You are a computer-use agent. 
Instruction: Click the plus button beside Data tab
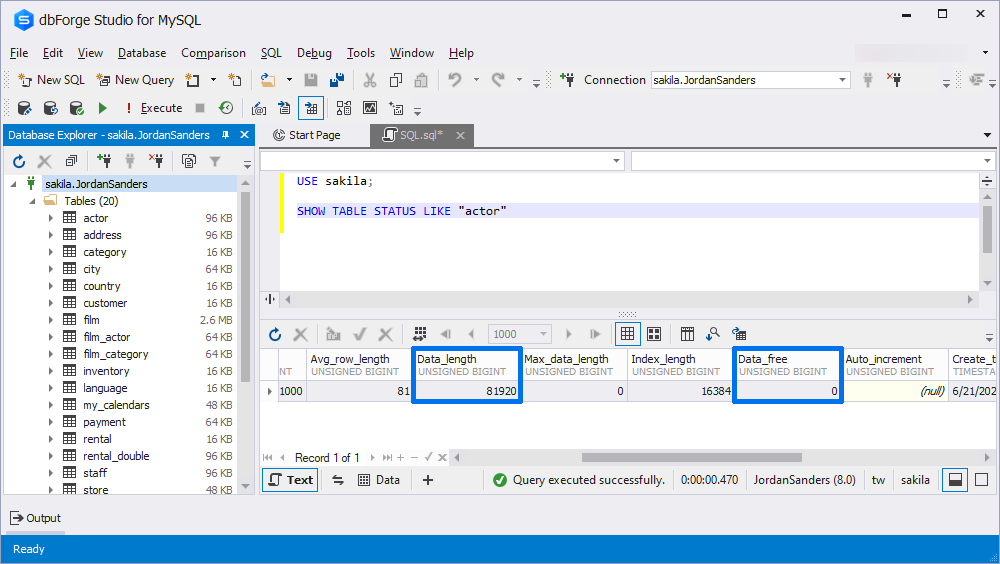(428, 480)
